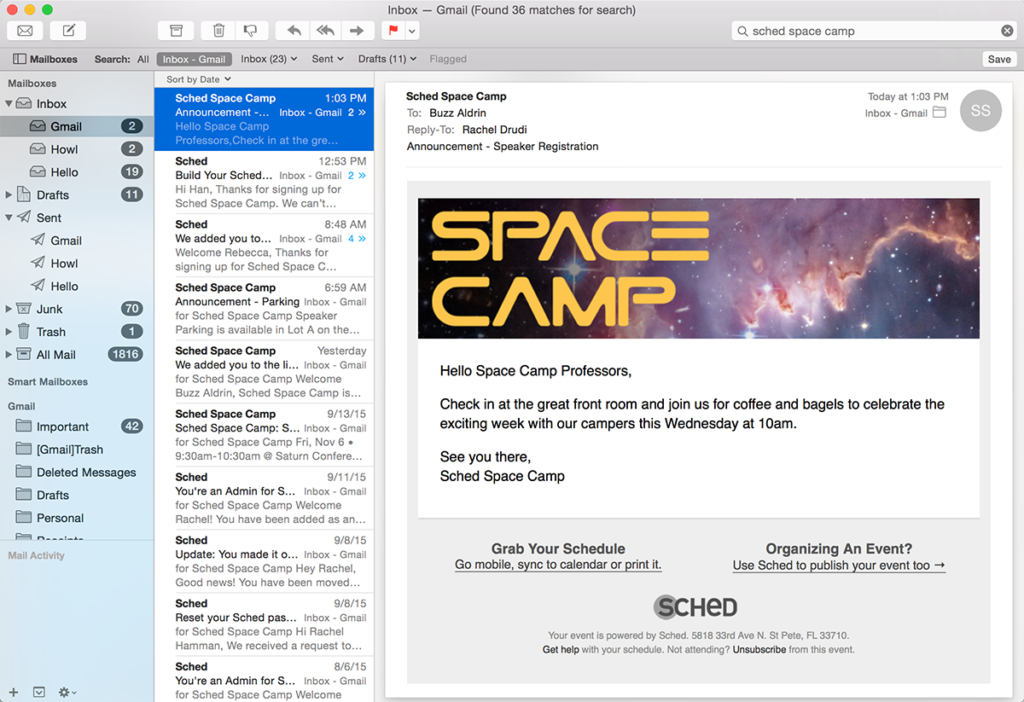1024x702 pixels.
Task: Click Reply-To Rachel Drudi
Action: (x=494, y=129)
